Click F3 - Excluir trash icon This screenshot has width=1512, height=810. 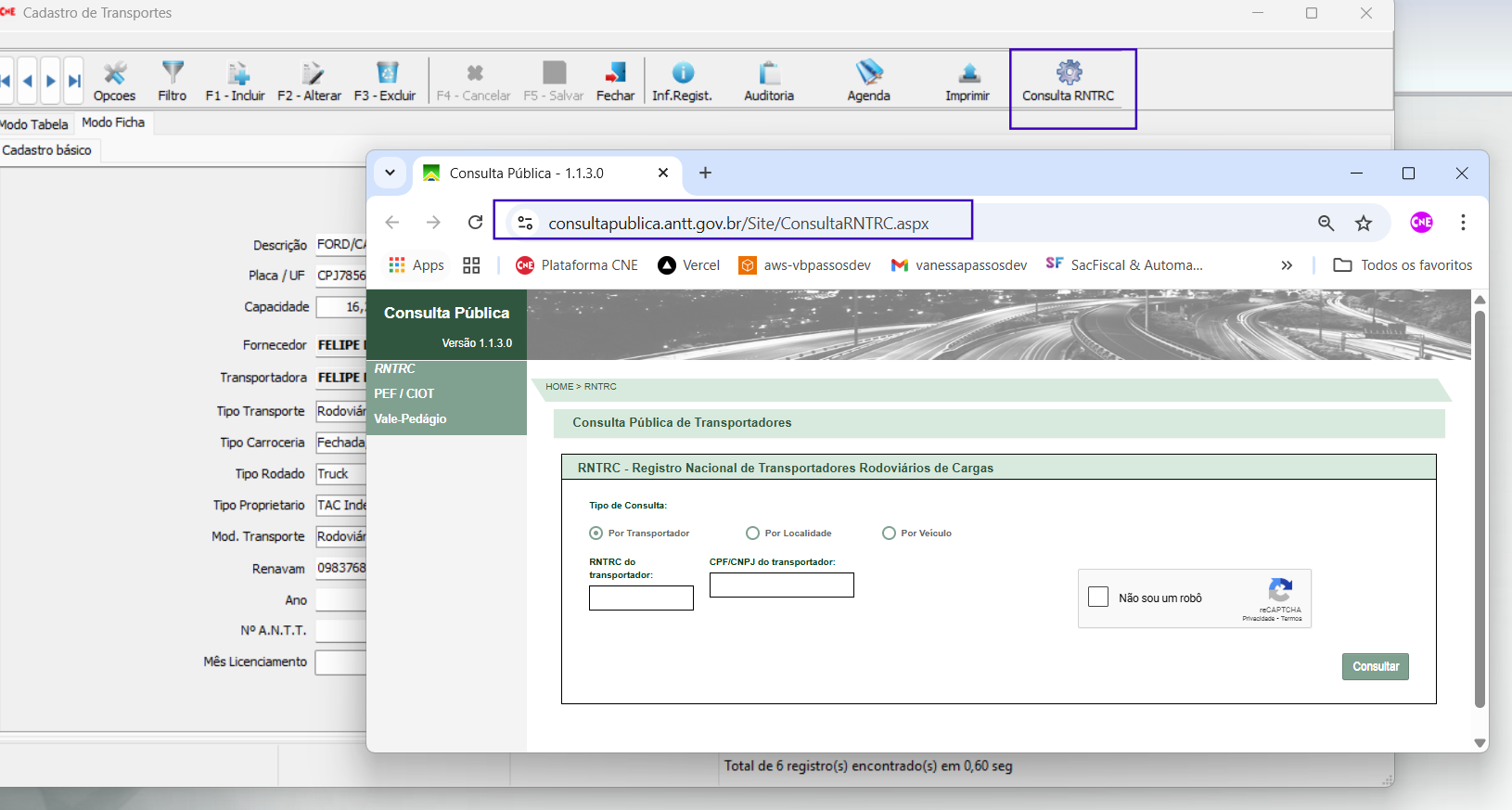click(x=386, y=72)
